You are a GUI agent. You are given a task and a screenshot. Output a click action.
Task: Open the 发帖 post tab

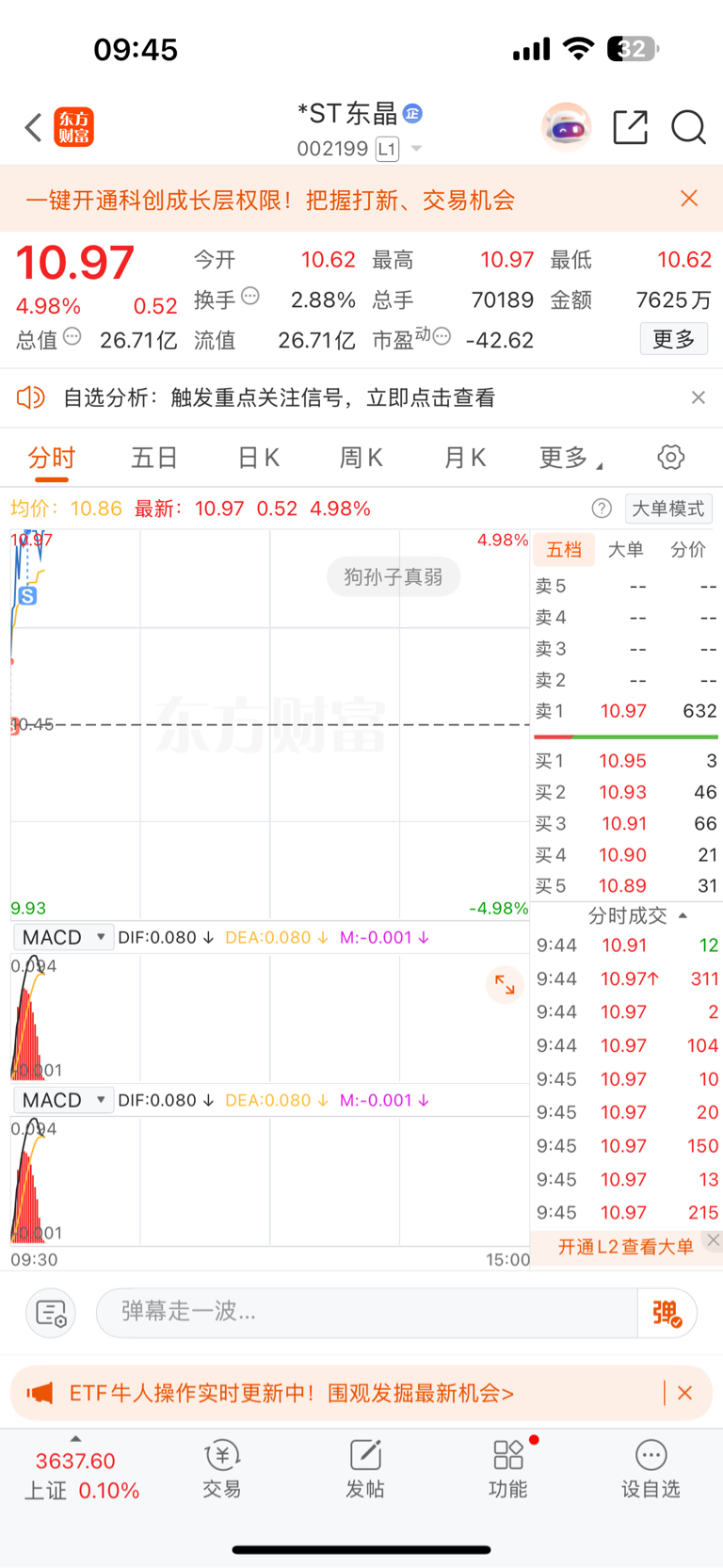[365, 1470]
